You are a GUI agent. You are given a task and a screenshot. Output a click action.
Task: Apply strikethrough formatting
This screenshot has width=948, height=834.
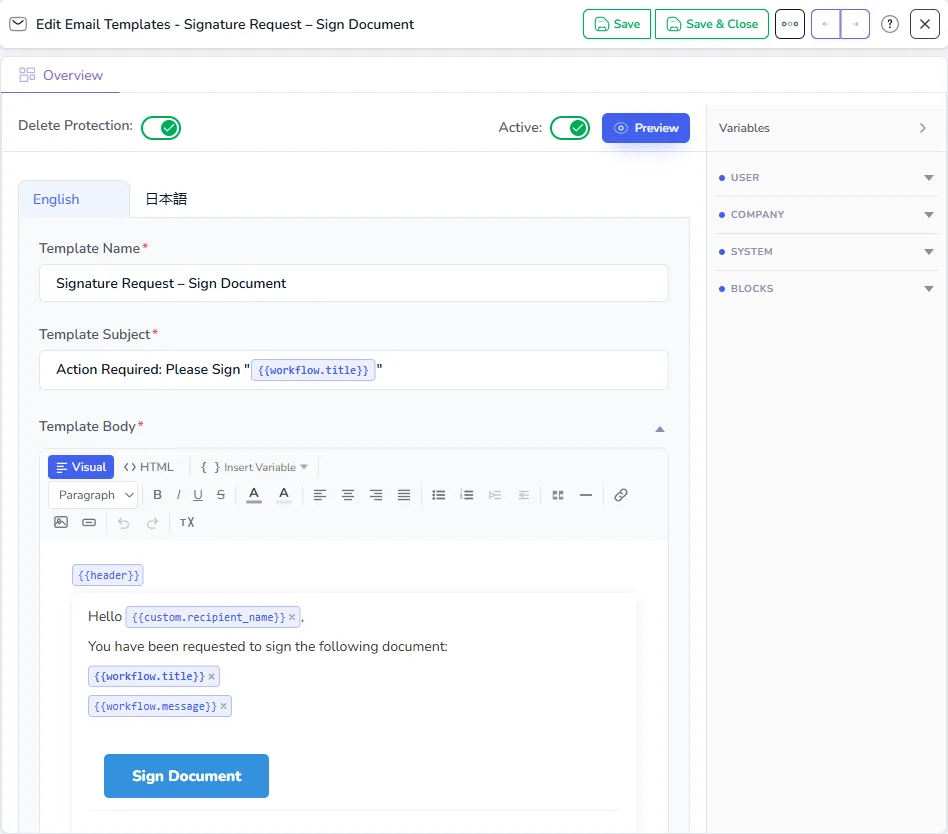[221, 495]
